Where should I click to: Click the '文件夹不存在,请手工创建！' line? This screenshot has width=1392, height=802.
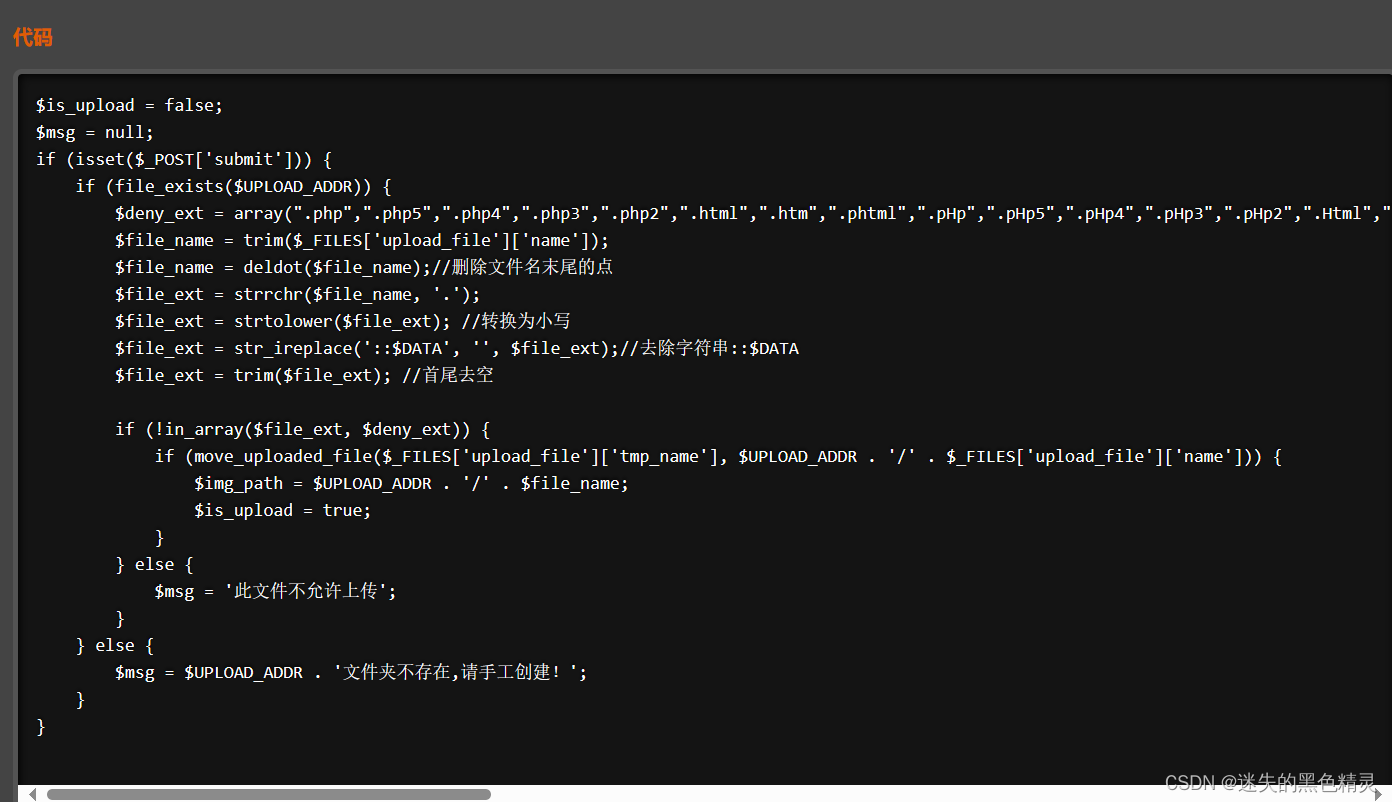(351, 672)
